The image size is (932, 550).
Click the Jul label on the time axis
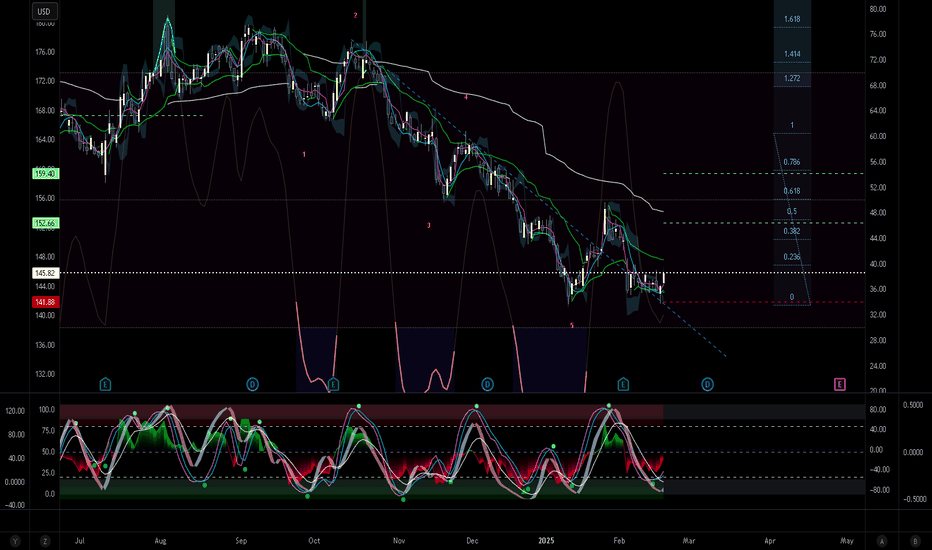(x=80, y=540)
